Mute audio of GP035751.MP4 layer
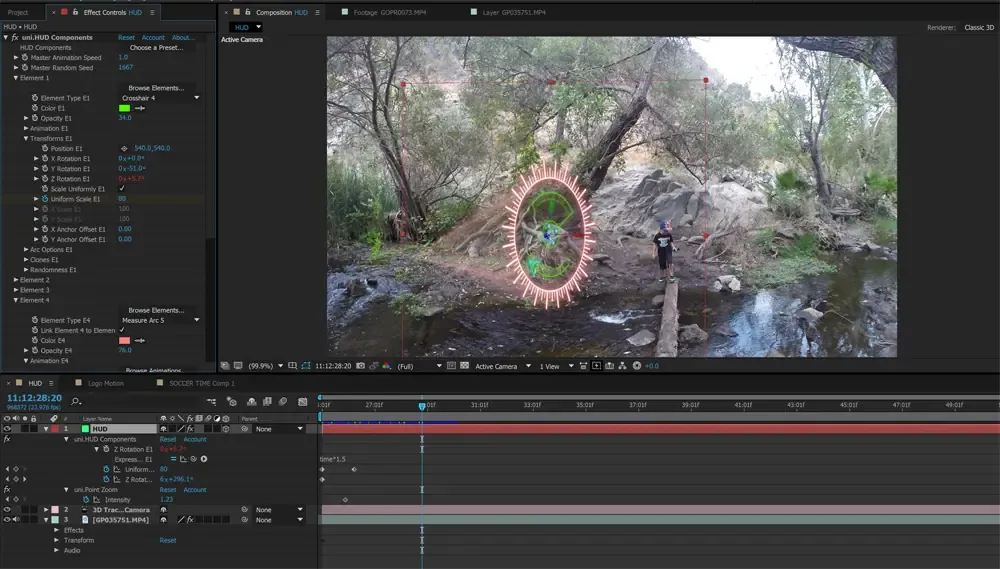Viewport: 1000px width, 569px height. point(15,520)
